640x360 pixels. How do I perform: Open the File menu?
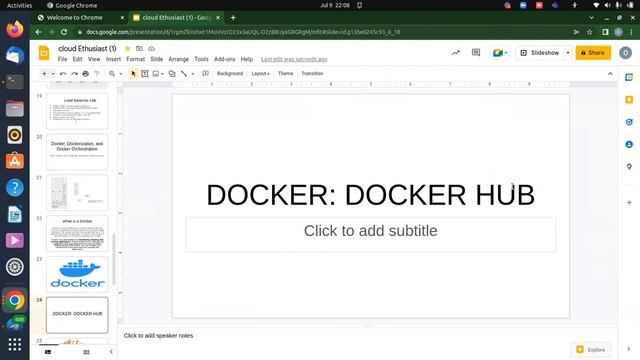click(62, 59)
